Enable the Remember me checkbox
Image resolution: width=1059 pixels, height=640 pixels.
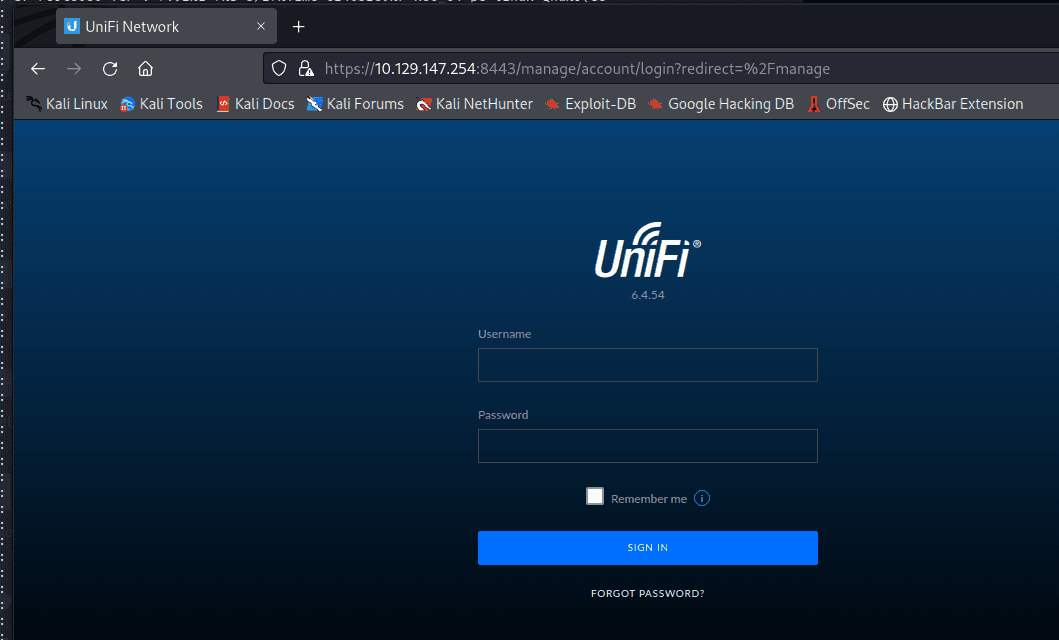[595, 497]
